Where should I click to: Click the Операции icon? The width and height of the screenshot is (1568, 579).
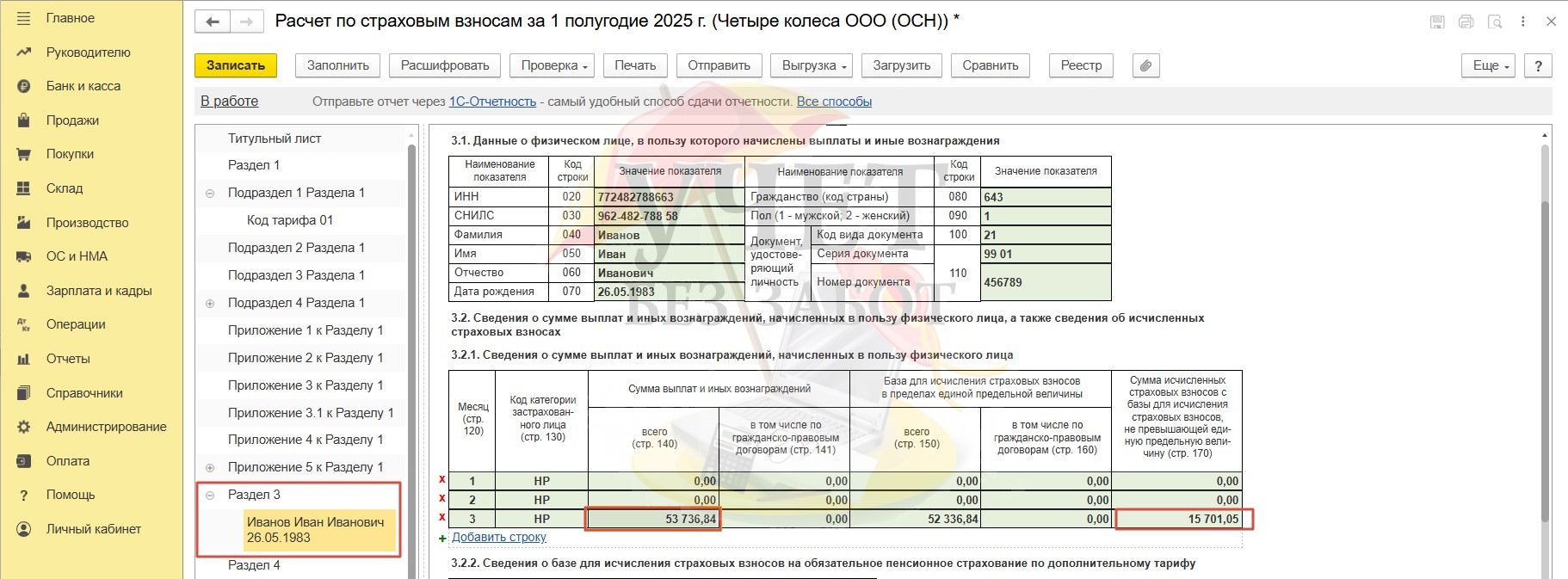pyautogui.click(x=23, y=324)
